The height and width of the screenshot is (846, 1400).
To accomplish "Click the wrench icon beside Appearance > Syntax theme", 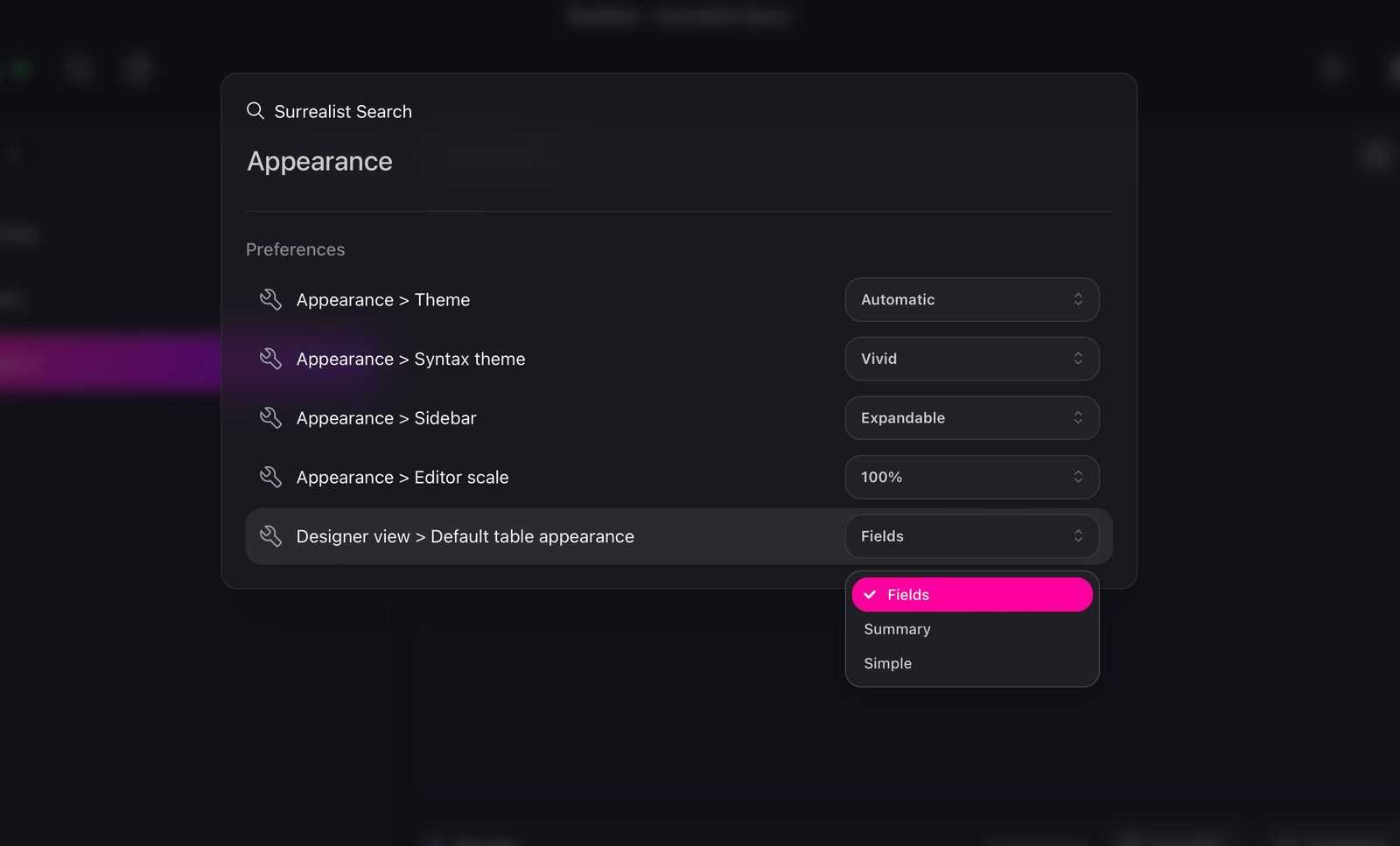I will (271, 359).
